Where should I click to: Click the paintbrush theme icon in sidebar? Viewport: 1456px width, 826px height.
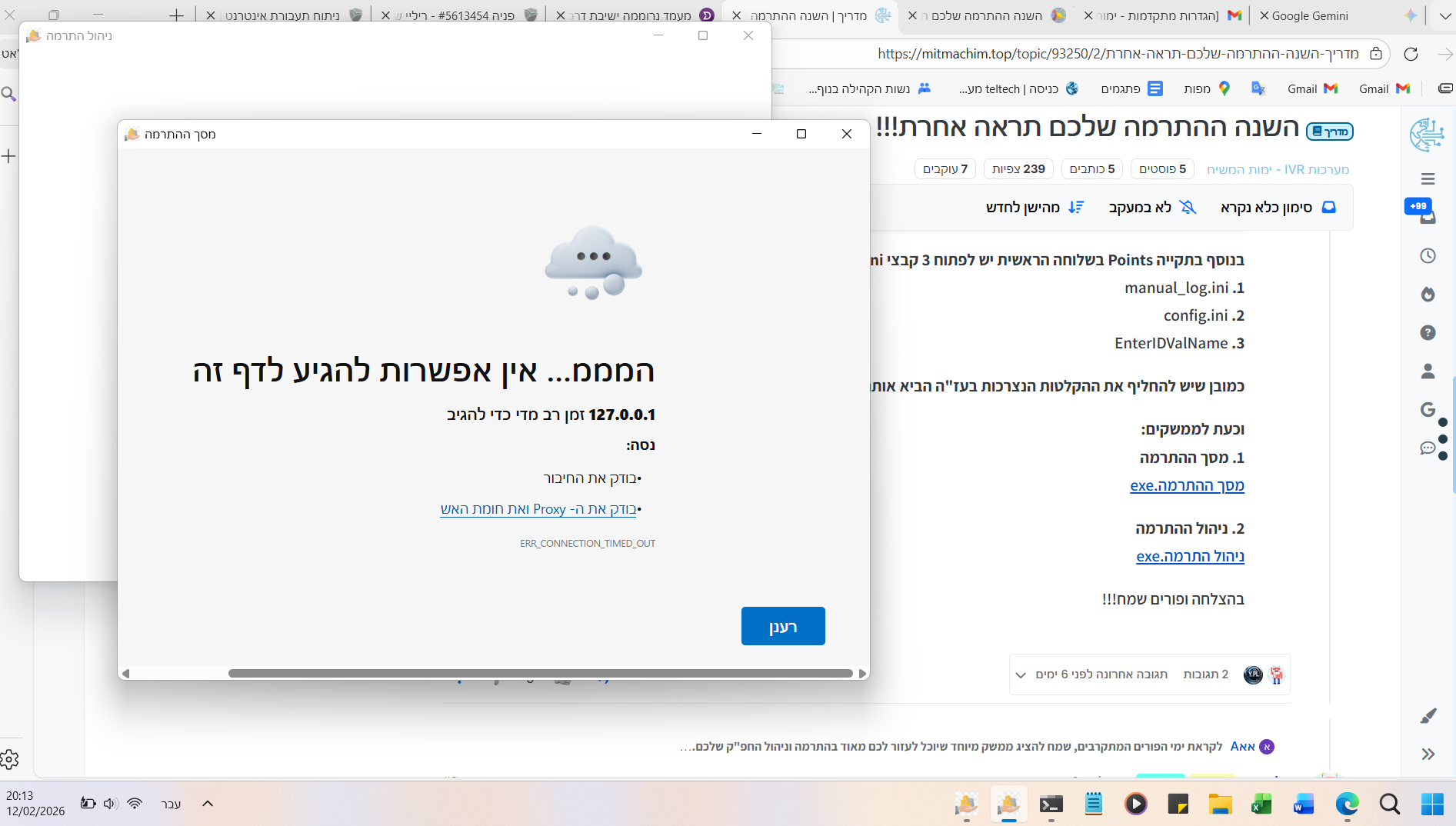[1428, 716]
